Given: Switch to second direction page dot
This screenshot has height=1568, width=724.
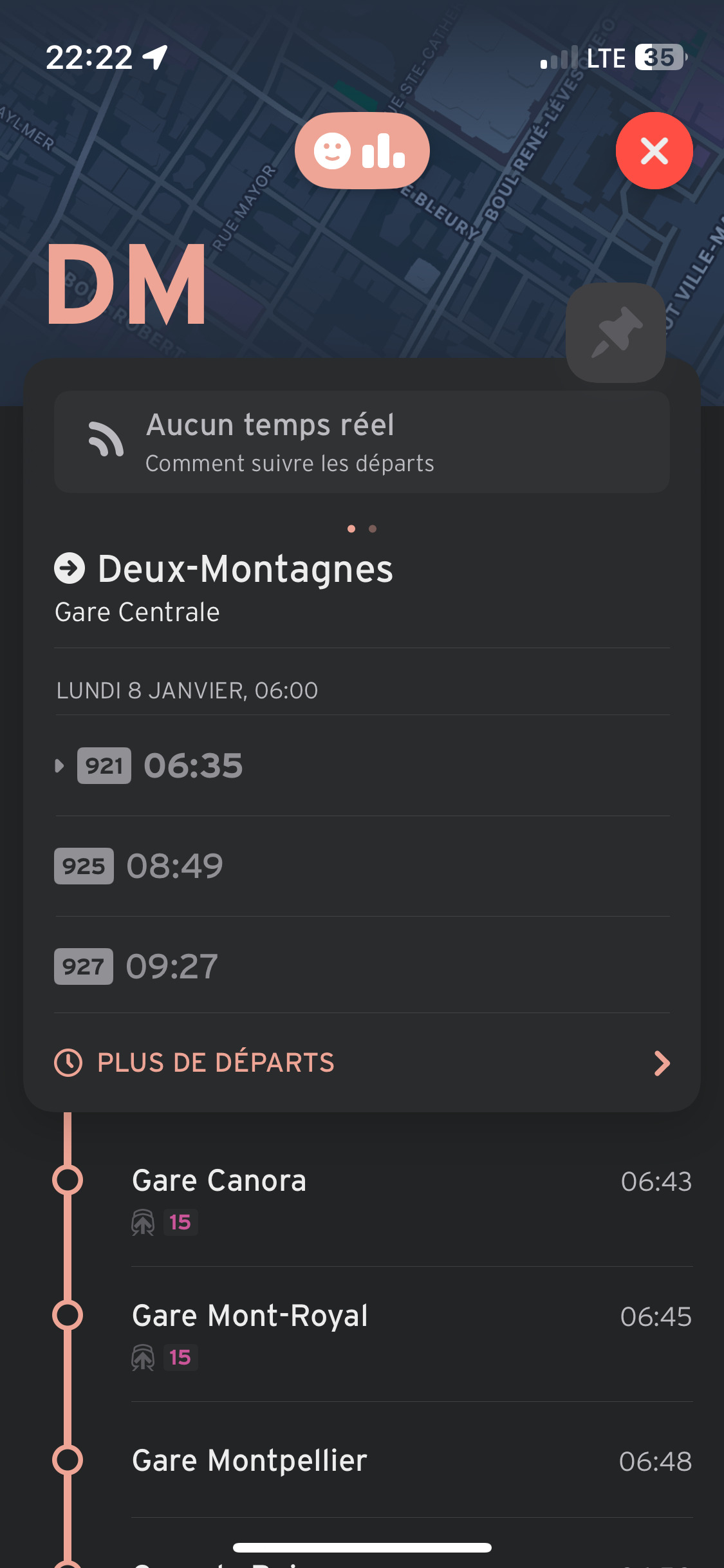Looking at the screenshot, I should (x=373, y=529).
